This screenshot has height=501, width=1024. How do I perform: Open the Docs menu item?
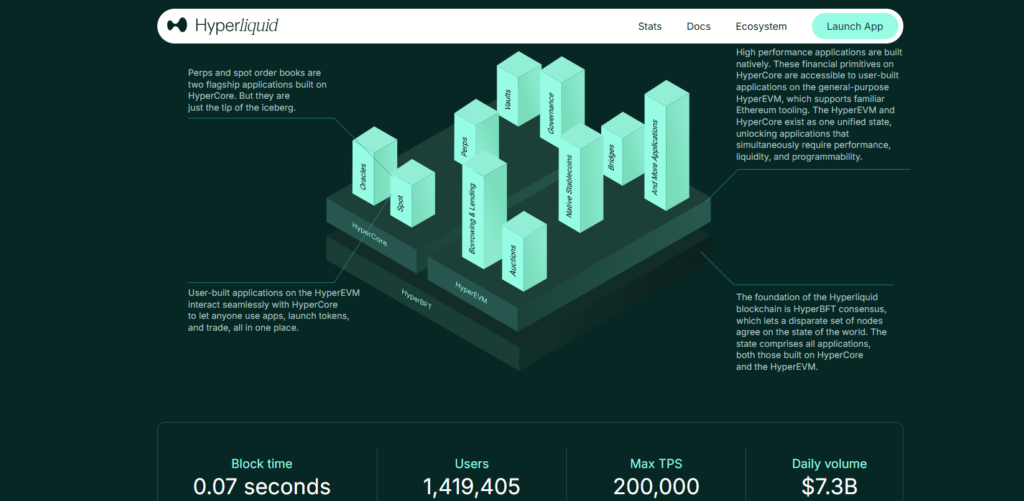(x=699, y=26)
